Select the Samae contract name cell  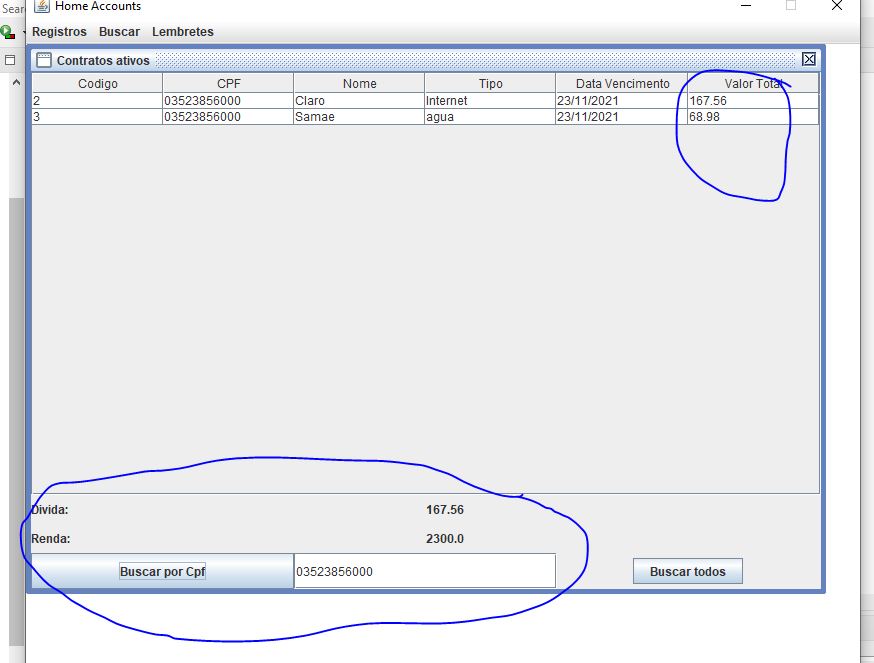[359, 117]
